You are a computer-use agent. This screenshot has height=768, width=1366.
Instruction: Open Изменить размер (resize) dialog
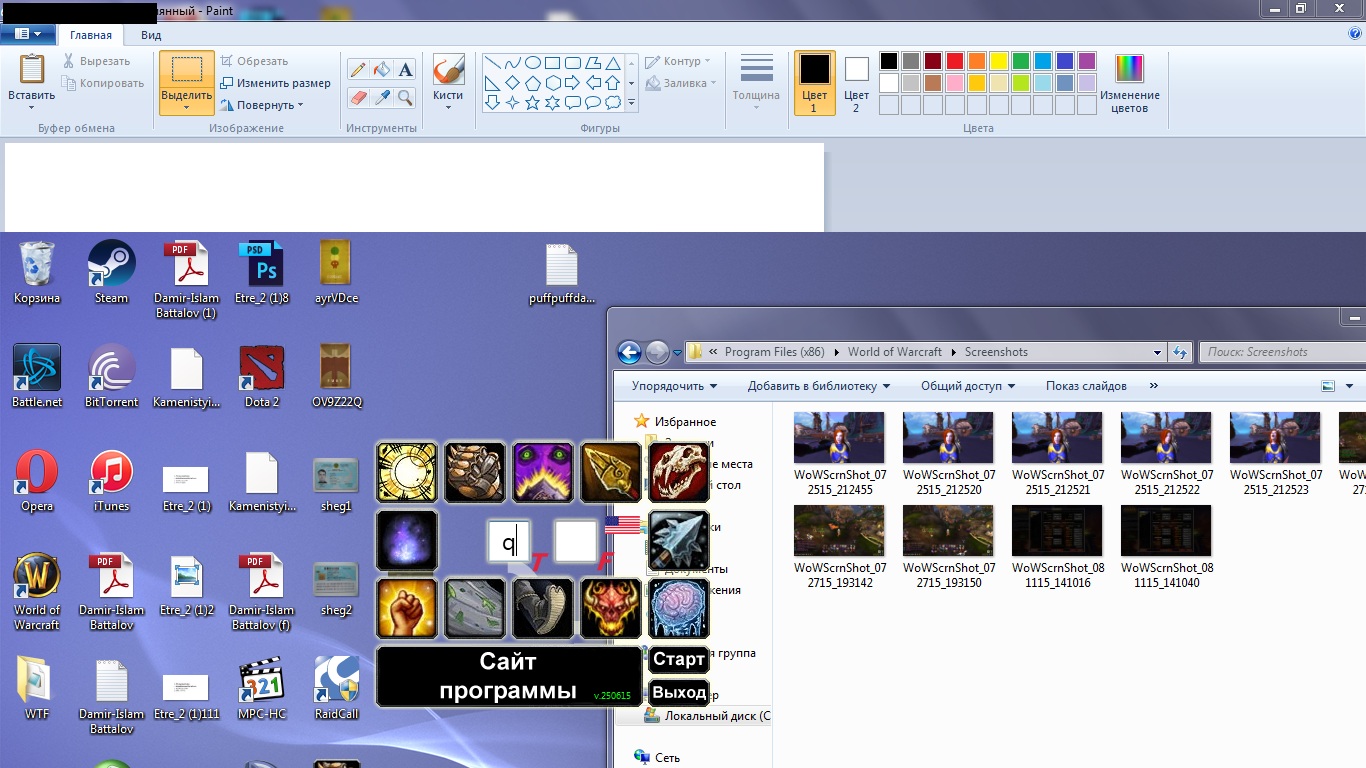tap(275, 83)
